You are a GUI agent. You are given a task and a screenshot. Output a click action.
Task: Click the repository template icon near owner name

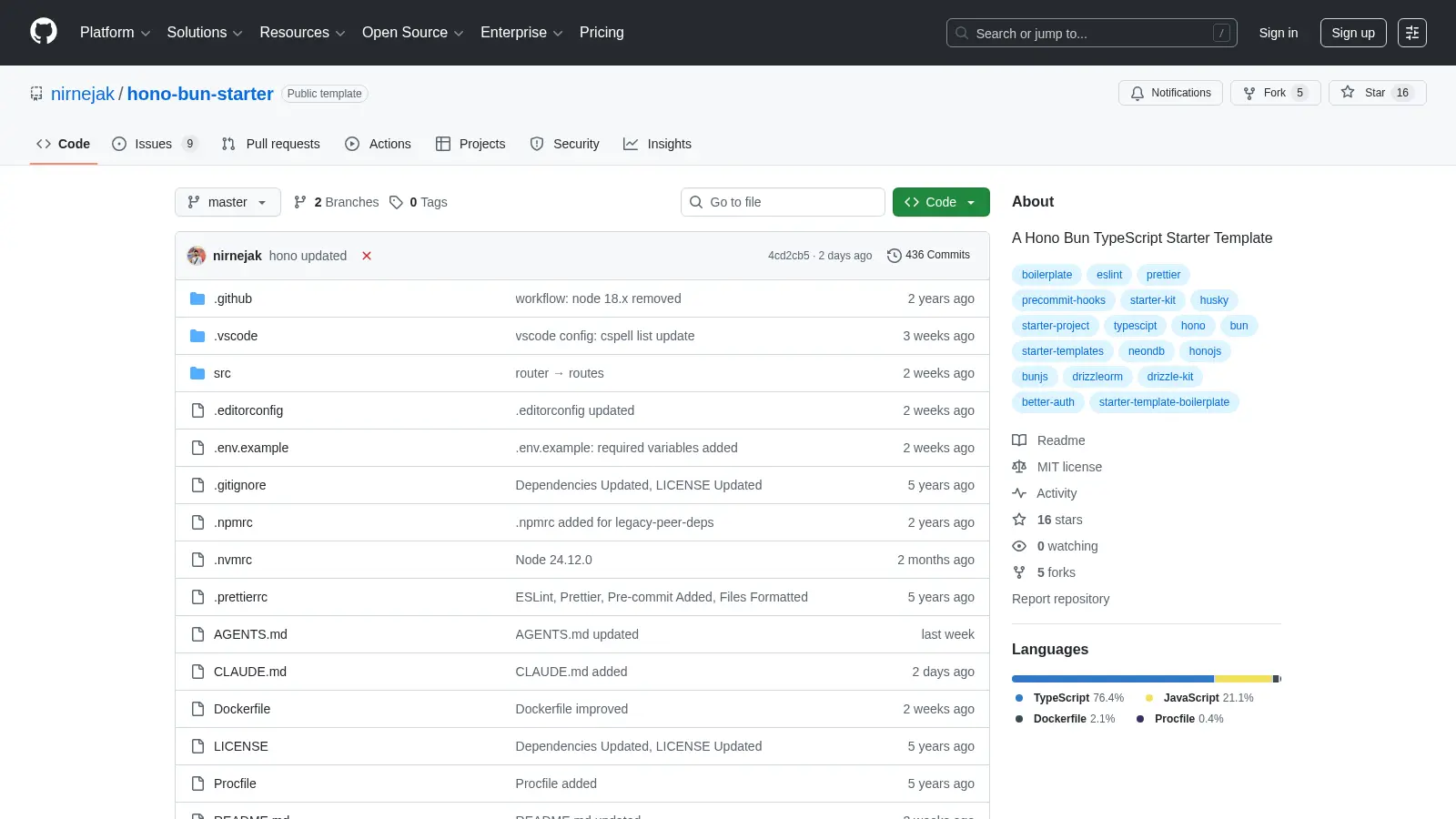(36, 94)
